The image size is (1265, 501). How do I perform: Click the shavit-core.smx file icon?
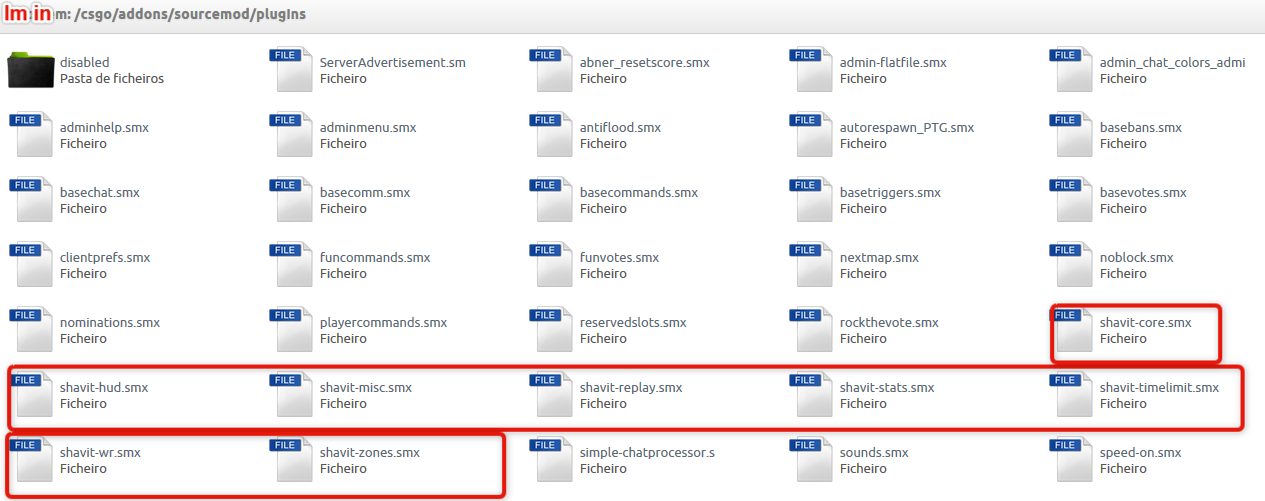pos(1071,330)
